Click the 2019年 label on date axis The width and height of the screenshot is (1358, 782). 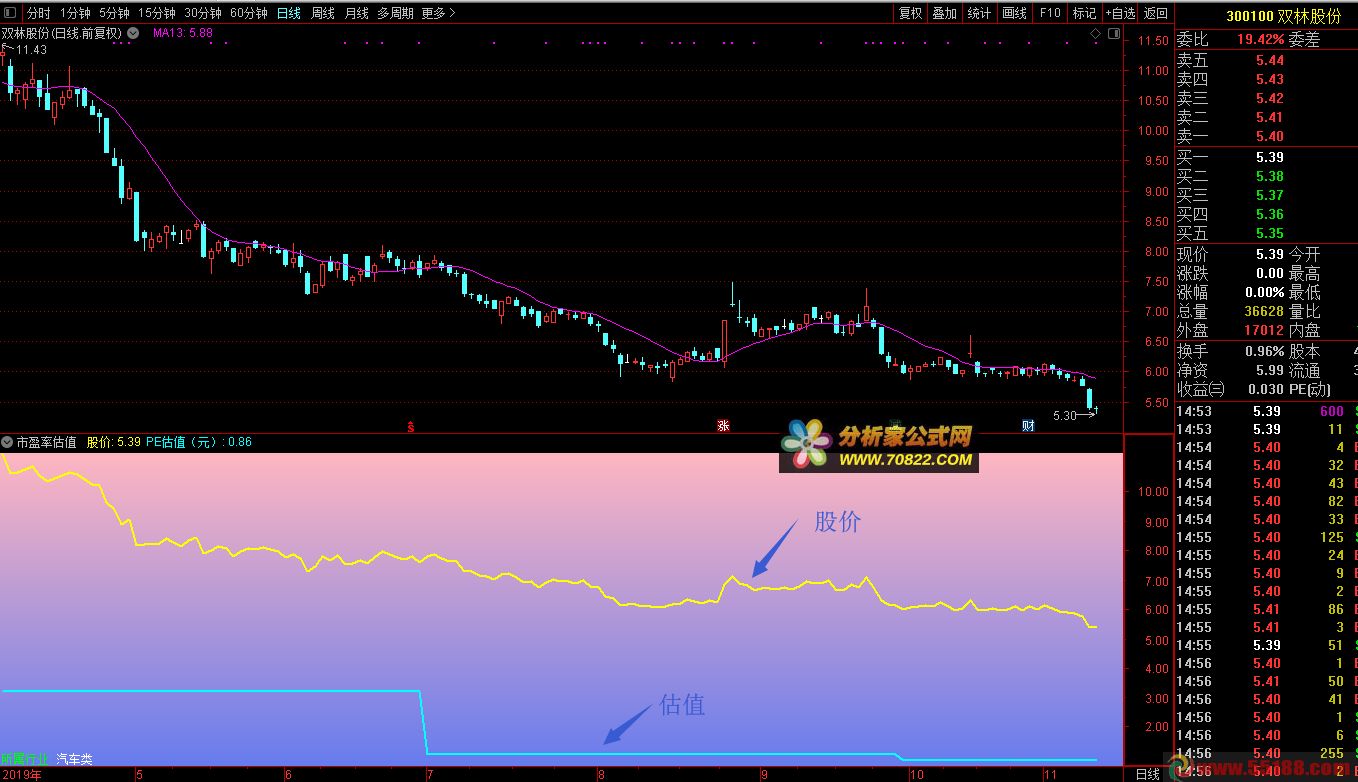[x=21, y=774]
